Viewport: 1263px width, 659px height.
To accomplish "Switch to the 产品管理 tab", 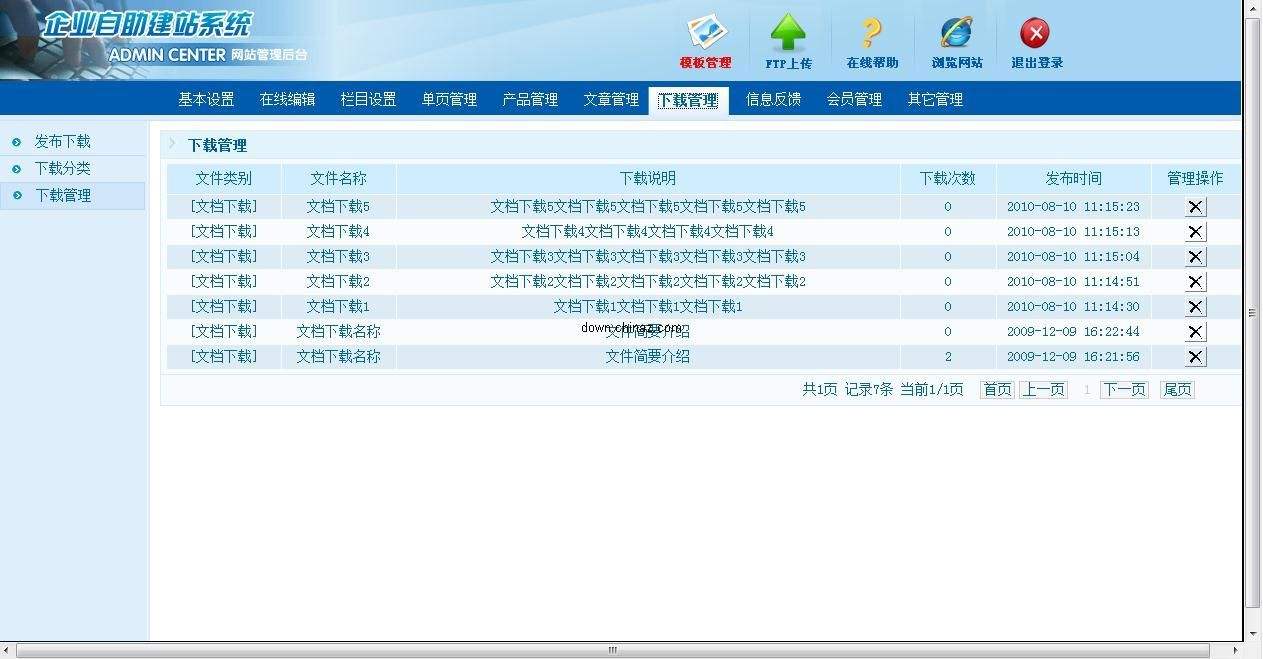I will tap(530, 99).
